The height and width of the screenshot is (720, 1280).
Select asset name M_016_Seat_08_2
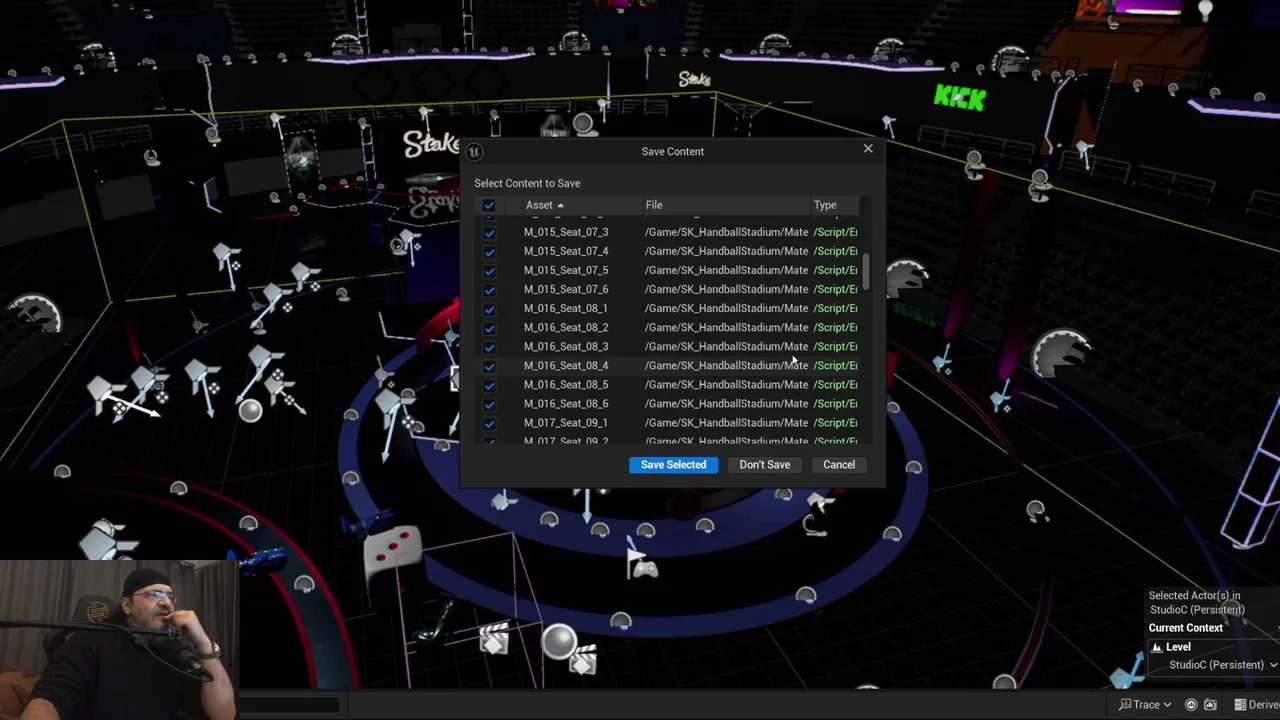click(566, 327)
